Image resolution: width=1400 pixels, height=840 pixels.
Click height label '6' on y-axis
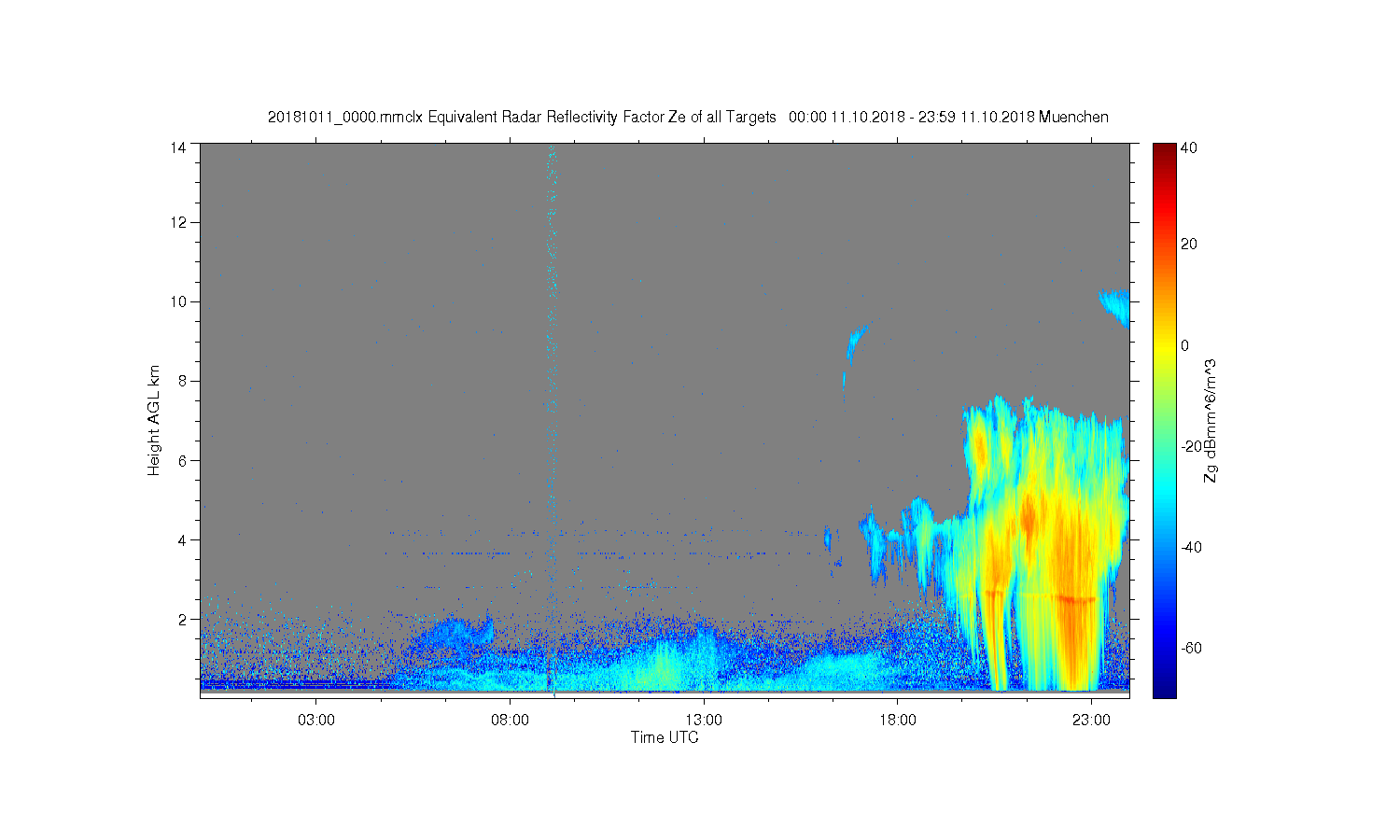pos(181,460)
